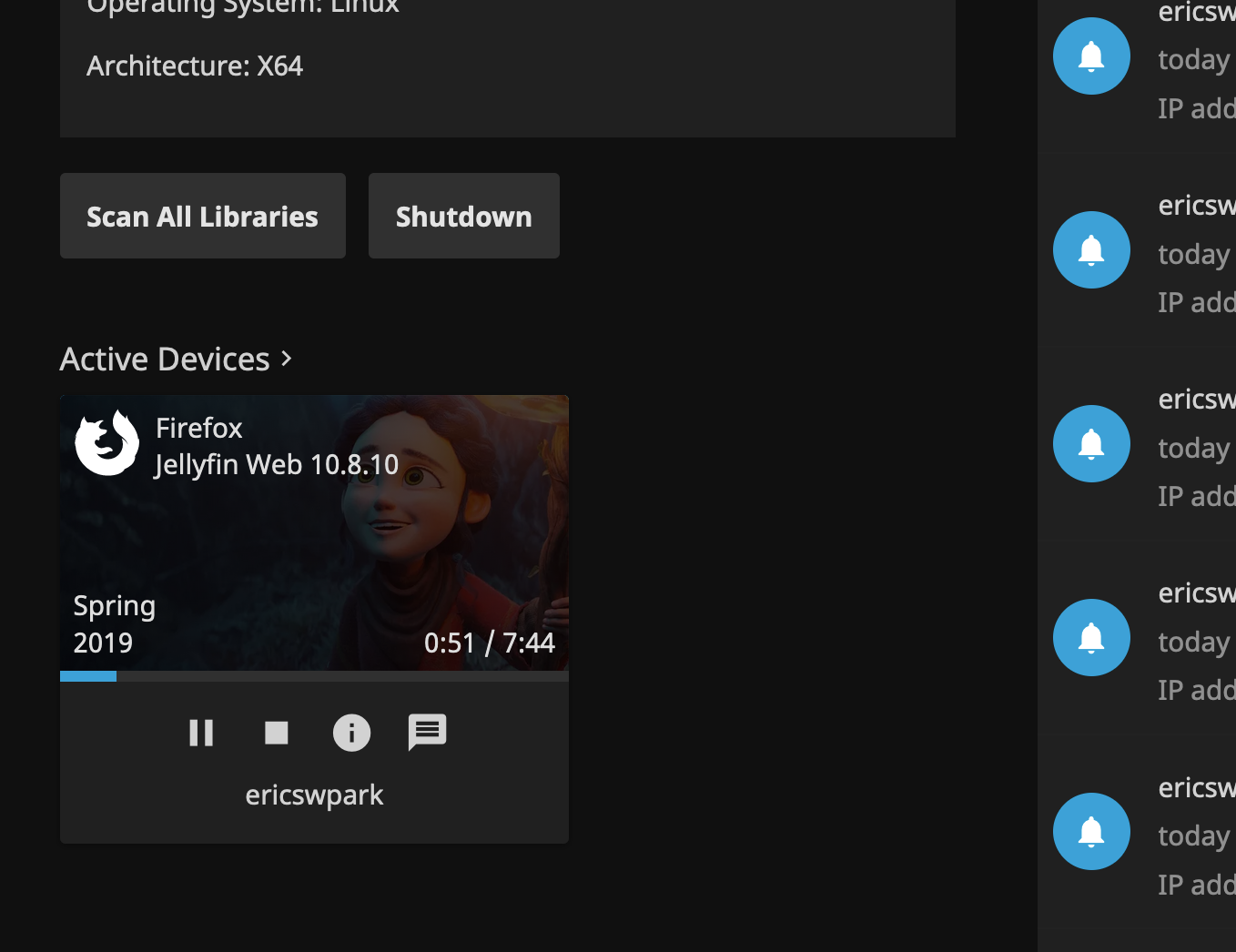Click the Scan All Libraries button
Screen dimensions: 1236x952
tap(202, 216)
